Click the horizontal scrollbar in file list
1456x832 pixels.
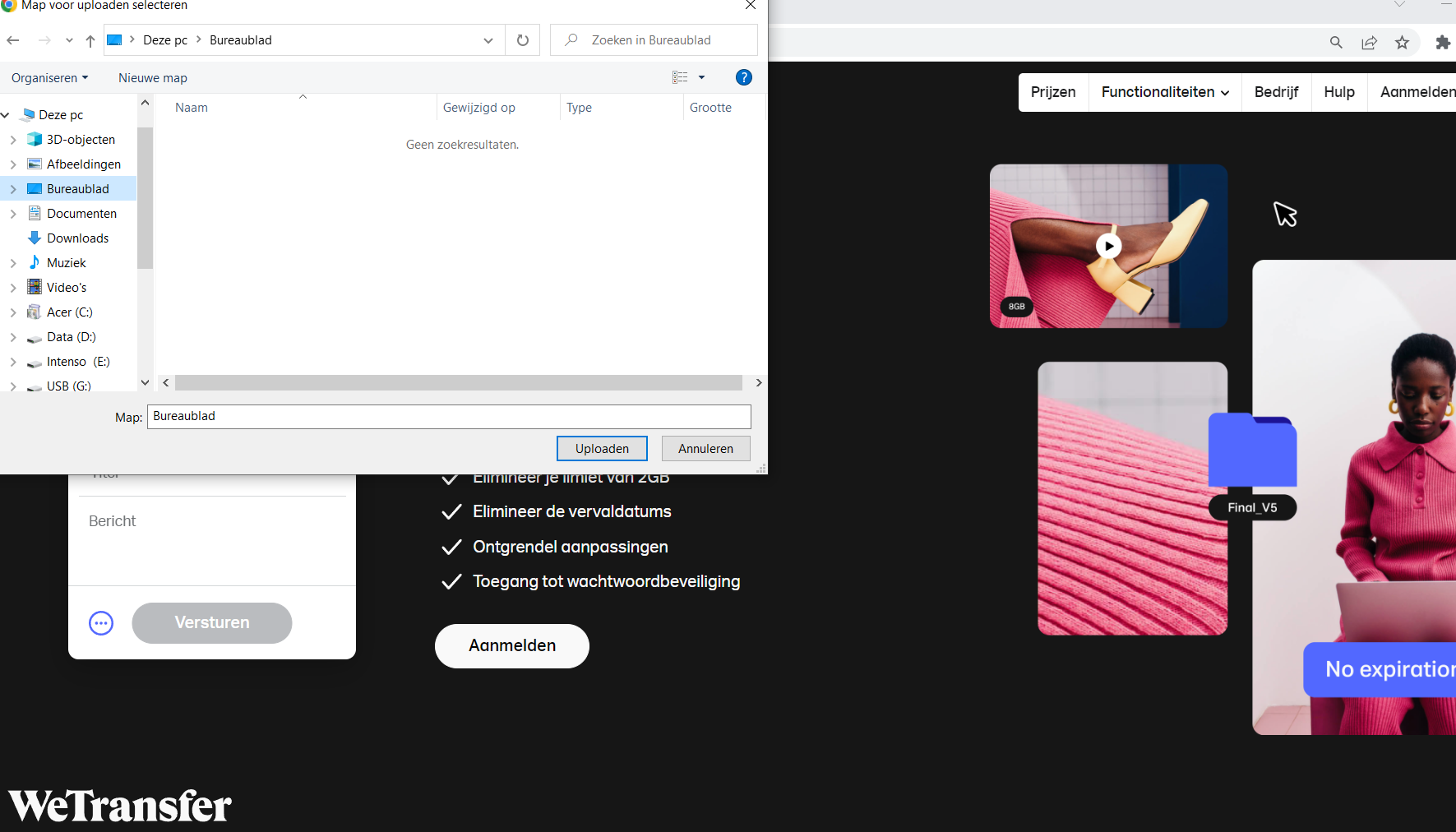(458, 383)
